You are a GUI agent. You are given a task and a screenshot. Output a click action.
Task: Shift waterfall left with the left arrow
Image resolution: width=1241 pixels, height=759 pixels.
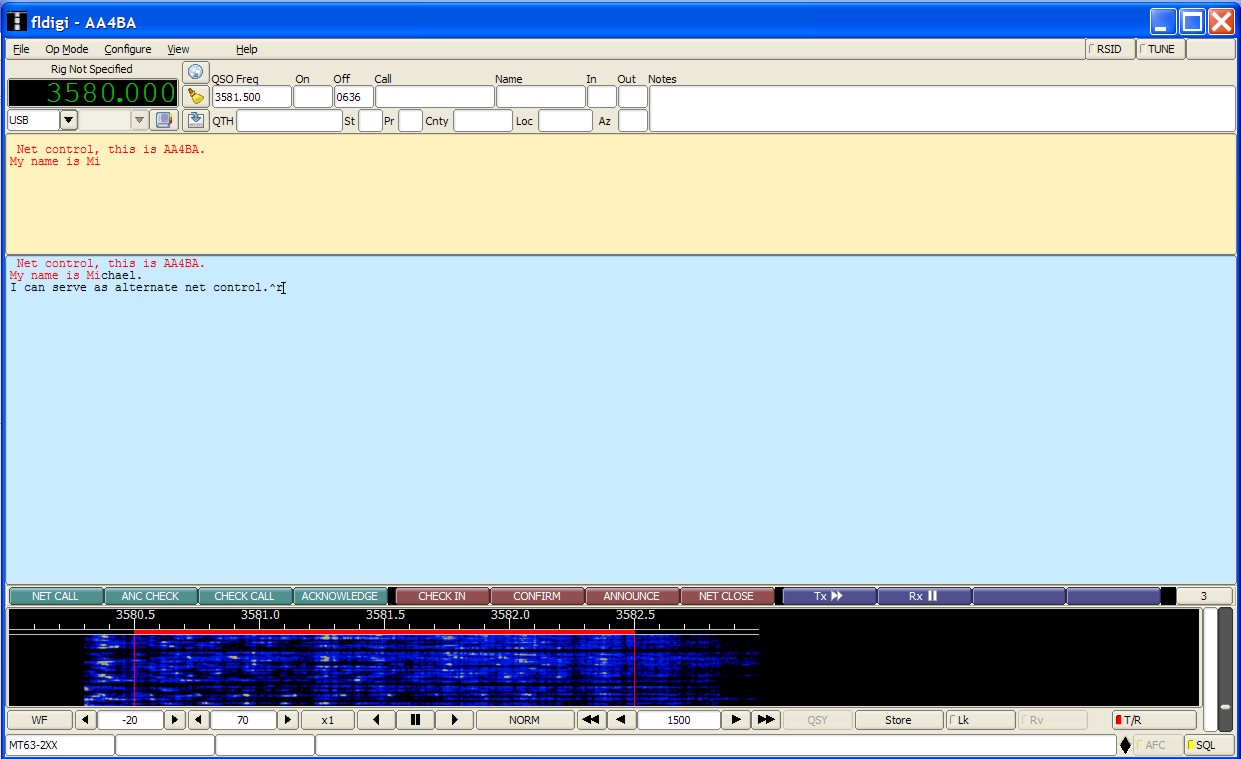(376, 720)
